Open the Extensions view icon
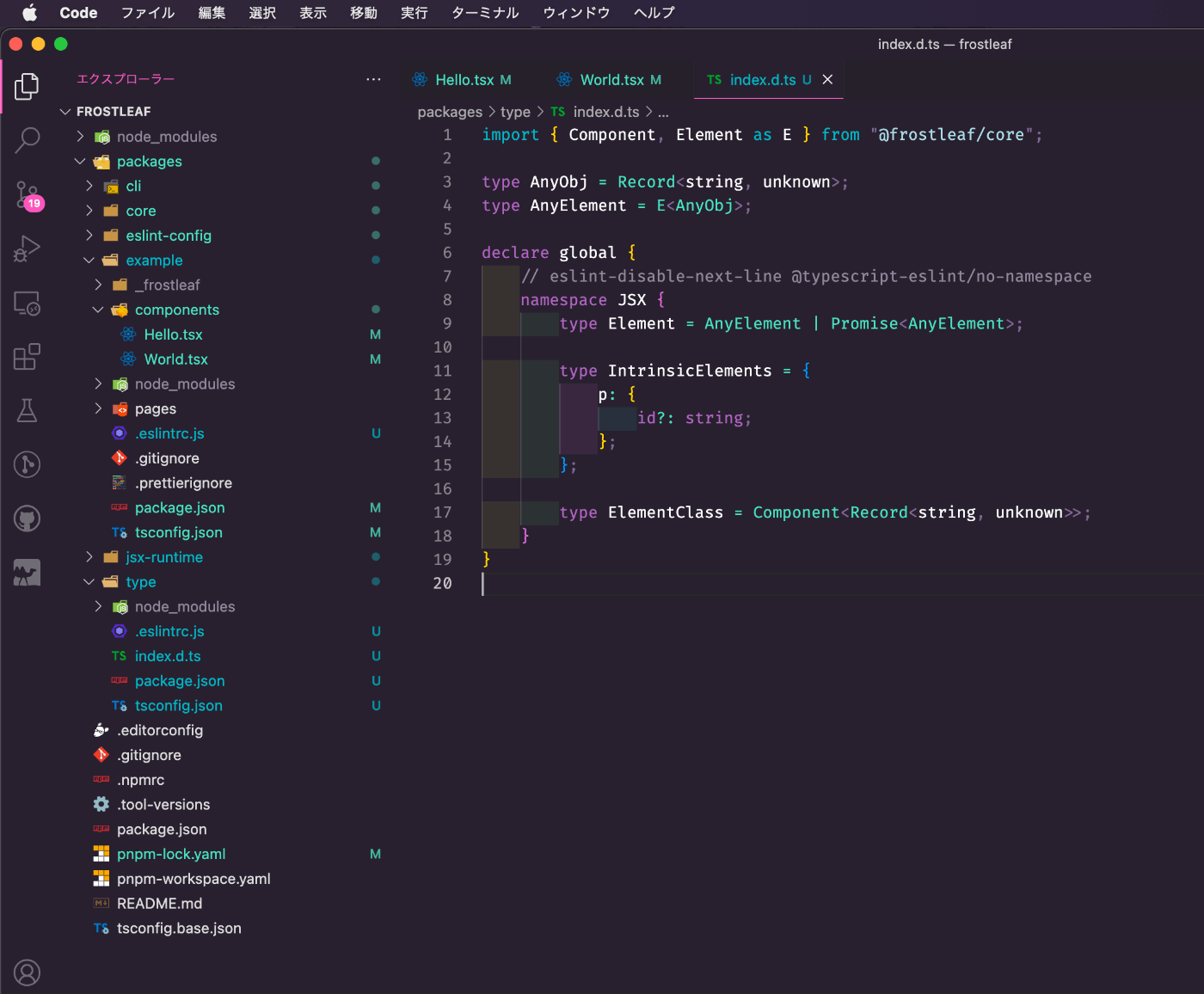Viewport: 1204px width, 994px height. (x=27, y=357)
